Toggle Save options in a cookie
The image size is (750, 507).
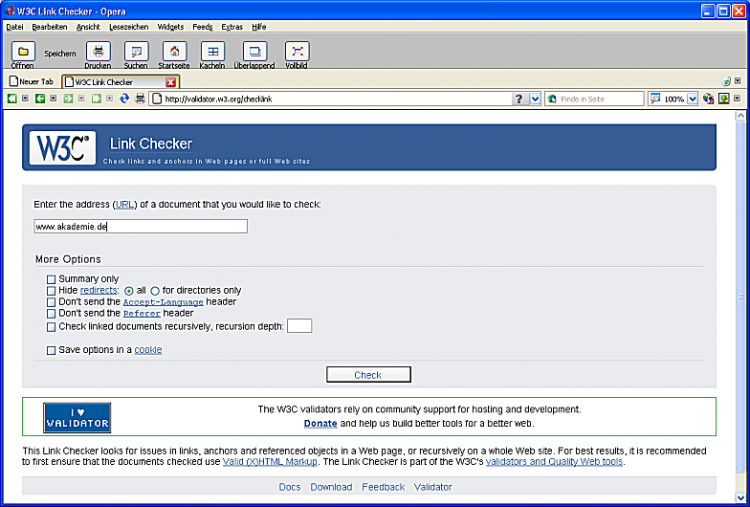(52, 350)
